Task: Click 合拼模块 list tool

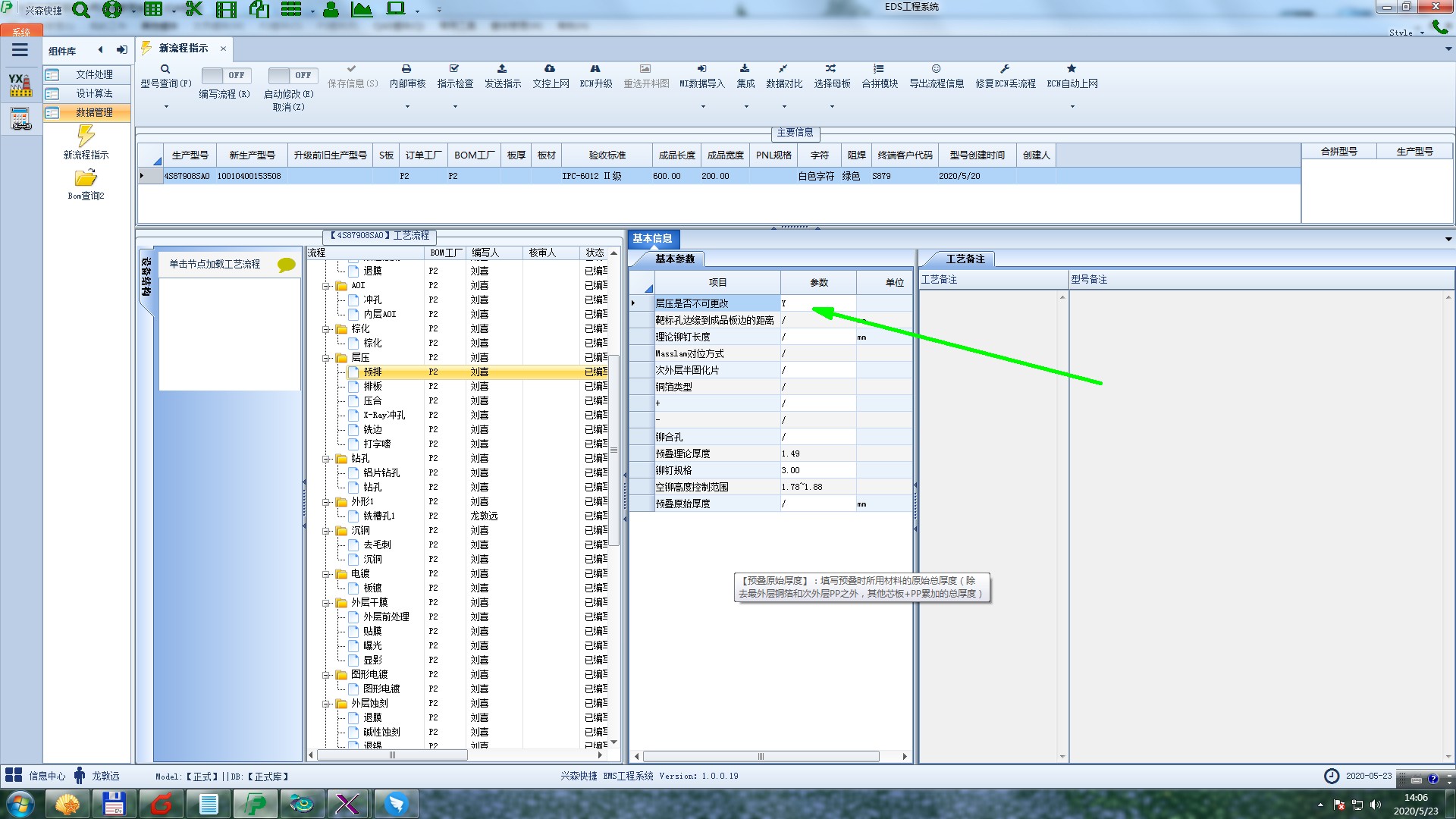Action: click(x=880, y=77)
